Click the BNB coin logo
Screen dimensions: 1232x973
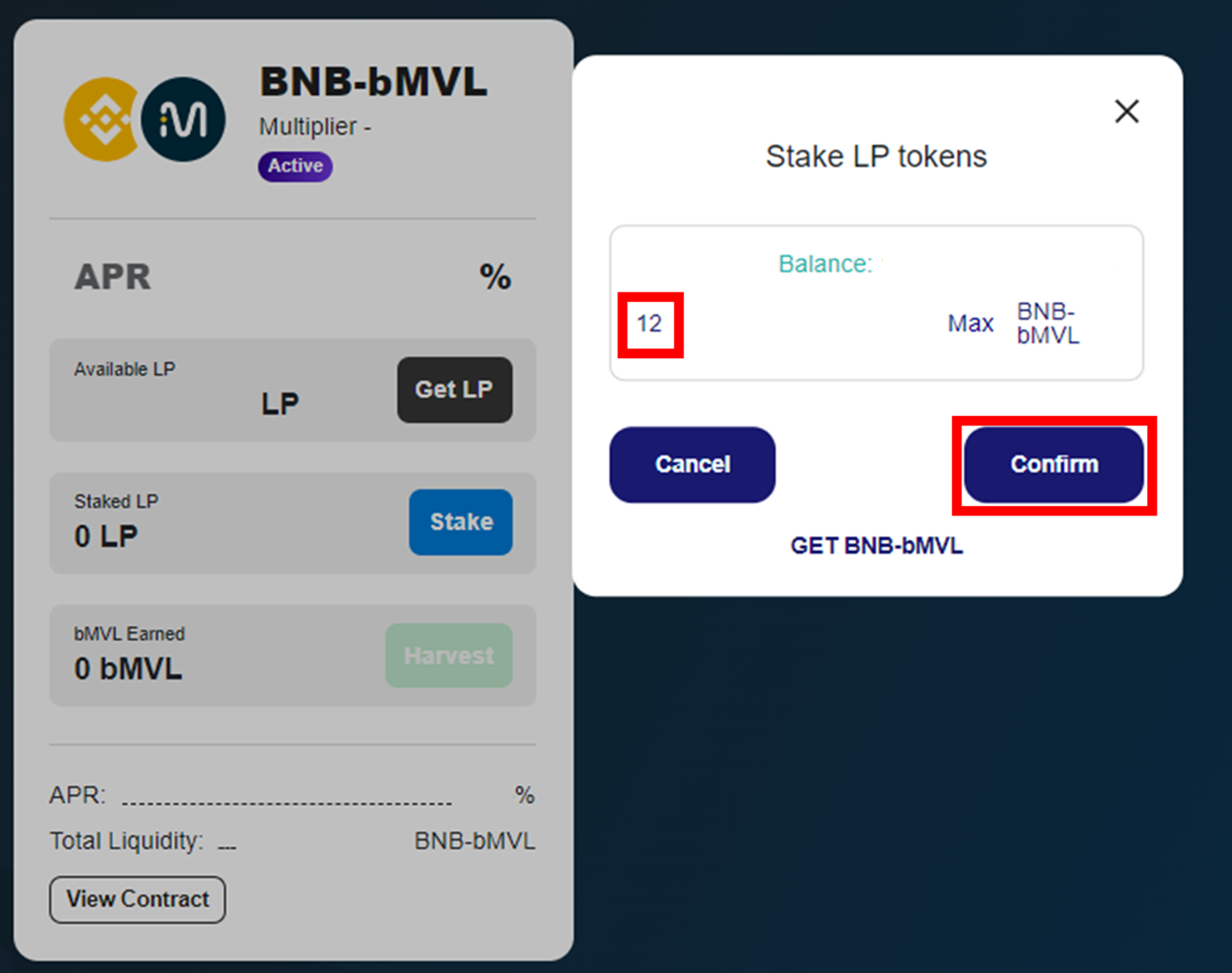(100, 119)
